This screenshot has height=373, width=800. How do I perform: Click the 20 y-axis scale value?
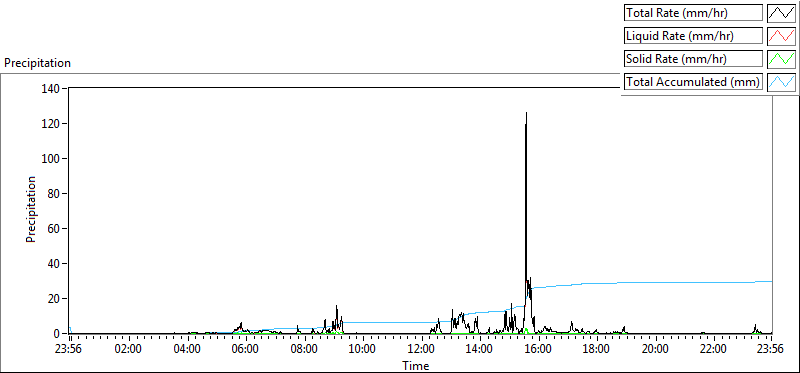pos(55,299)
